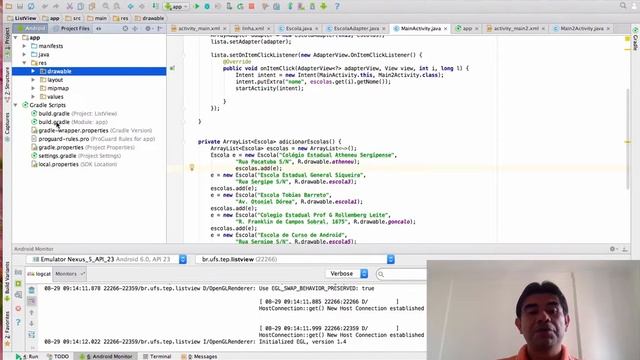Expand the drawable folder arrow

tap(33, 71)
